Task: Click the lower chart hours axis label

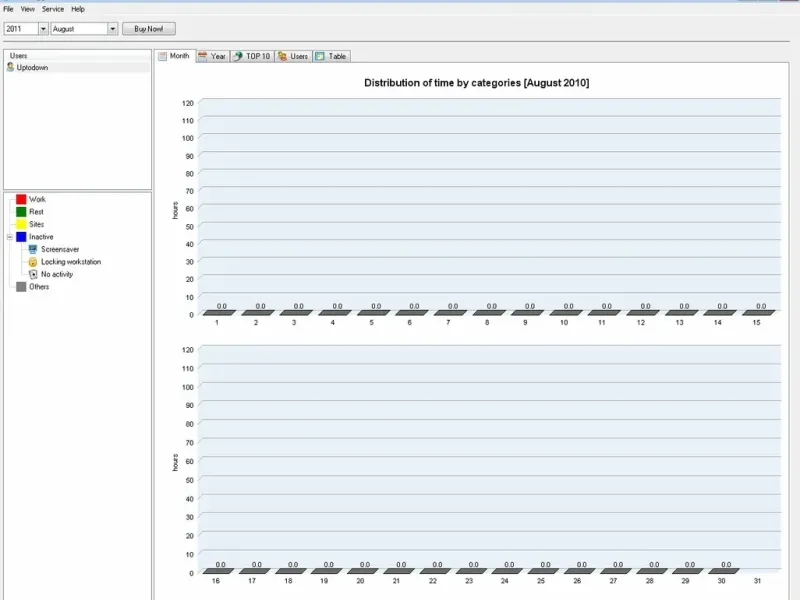Action: (175, 462)
